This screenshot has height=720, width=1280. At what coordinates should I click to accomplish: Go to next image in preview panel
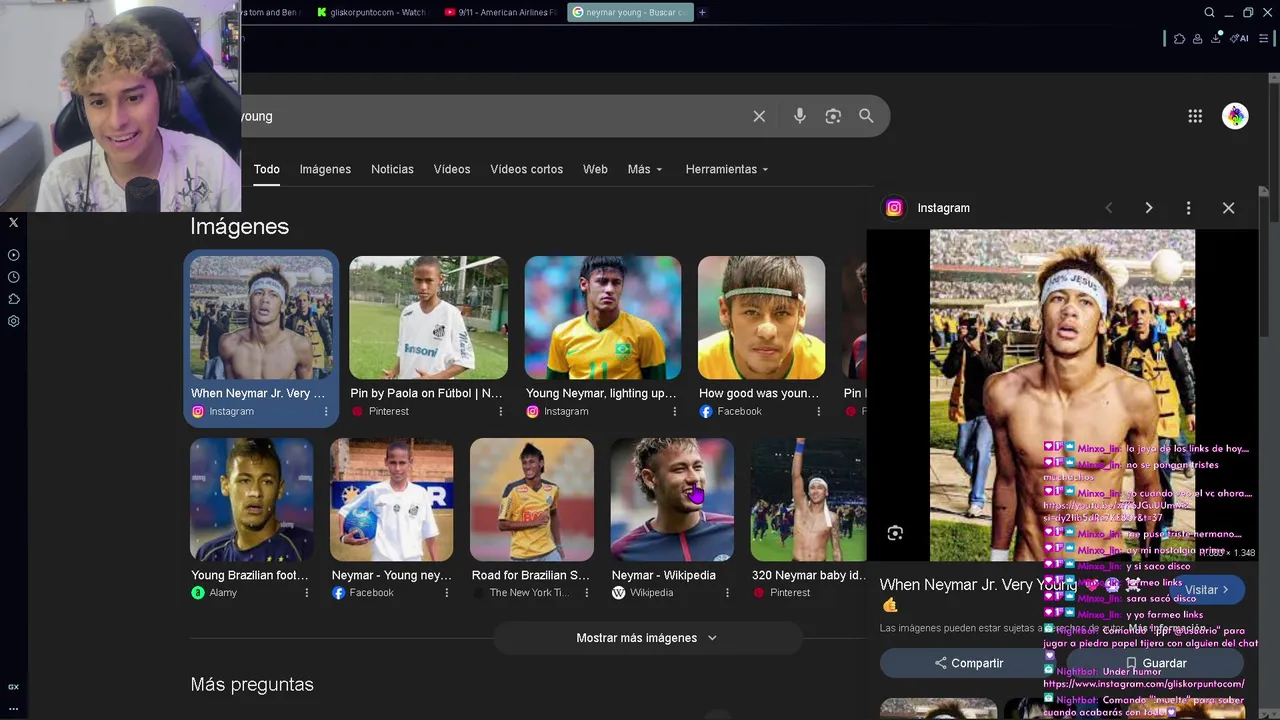(1148, 208)
